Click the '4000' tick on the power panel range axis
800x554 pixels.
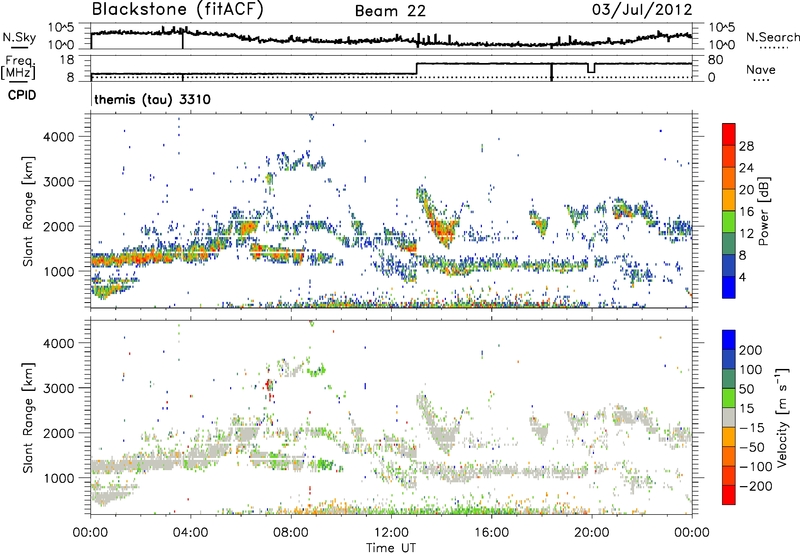tap(59, 137)
